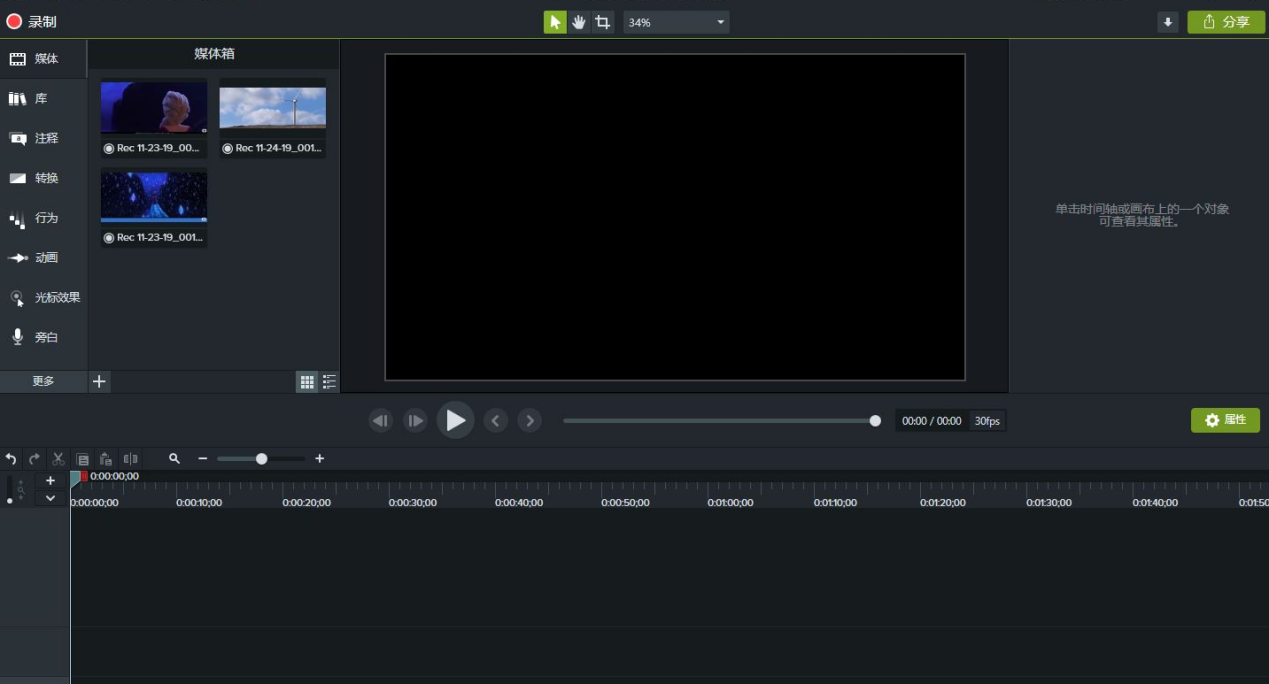The image size is (1269, 684).
Task: Click the 分享 share button
Action: [1225, 22]
